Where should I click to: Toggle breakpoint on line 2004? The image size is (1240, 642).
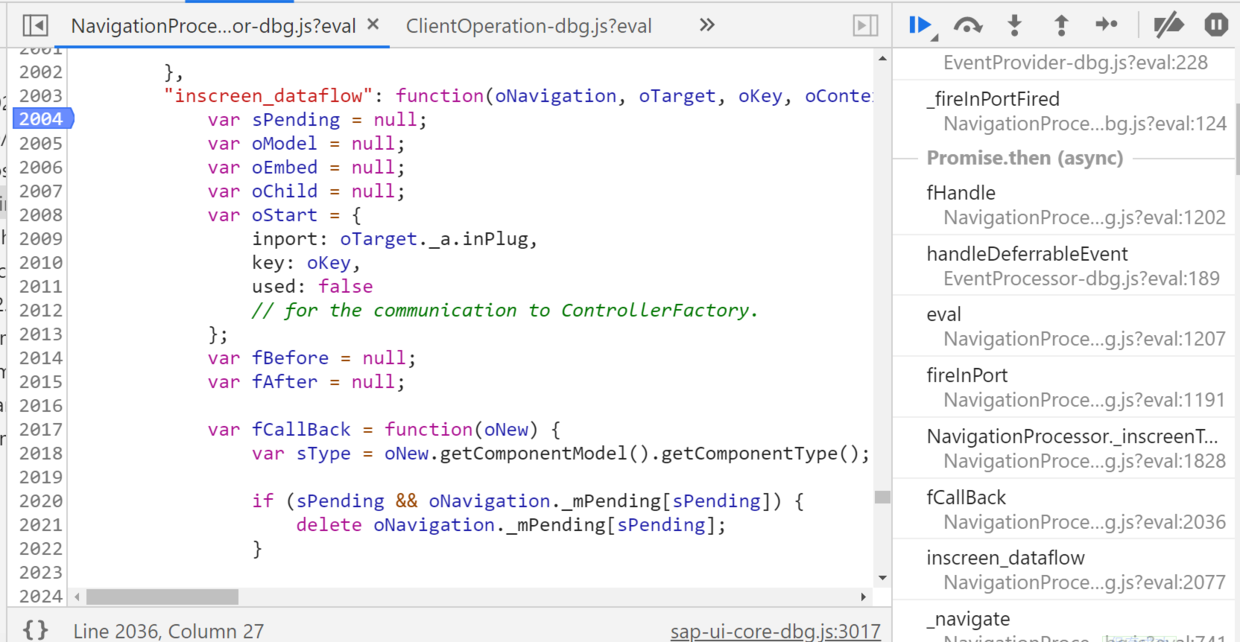[x=41, y=119]
